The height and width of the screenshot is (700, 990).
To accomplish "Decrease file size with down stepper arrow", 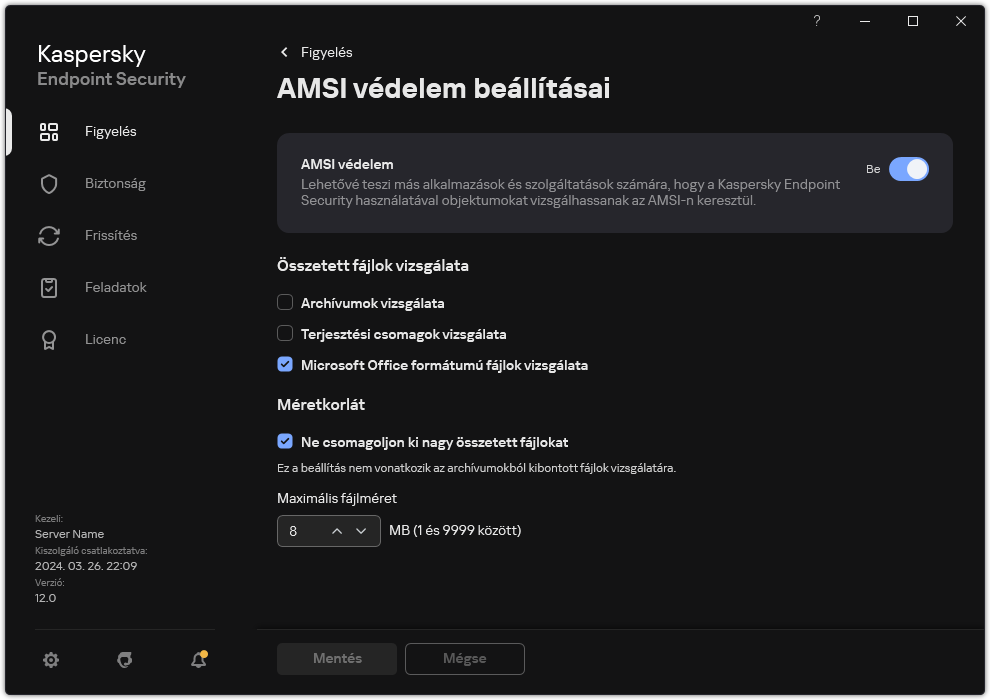I will point(362,531).
